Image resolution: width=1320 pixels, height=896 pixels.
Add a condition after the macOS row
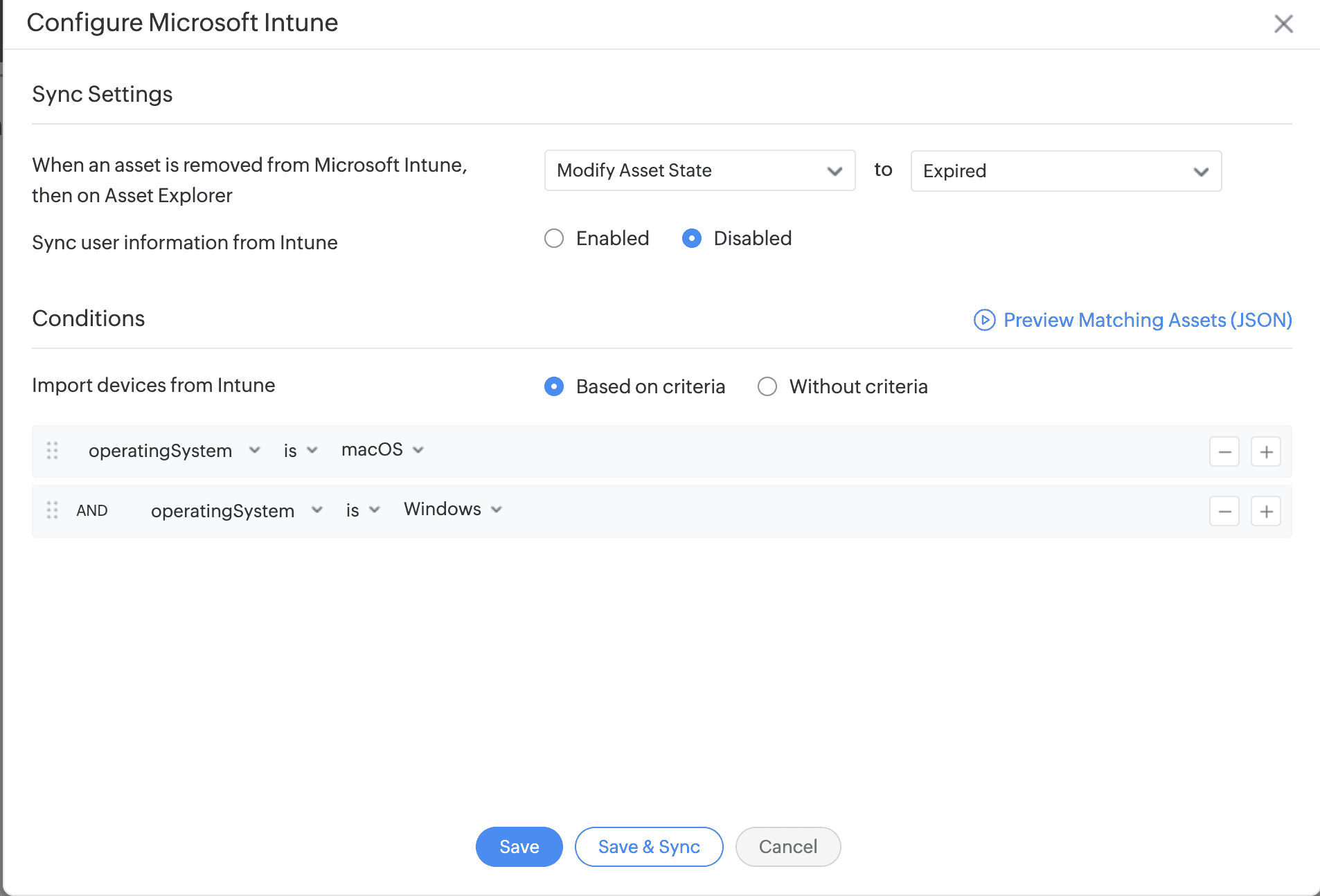point(1266,452)
